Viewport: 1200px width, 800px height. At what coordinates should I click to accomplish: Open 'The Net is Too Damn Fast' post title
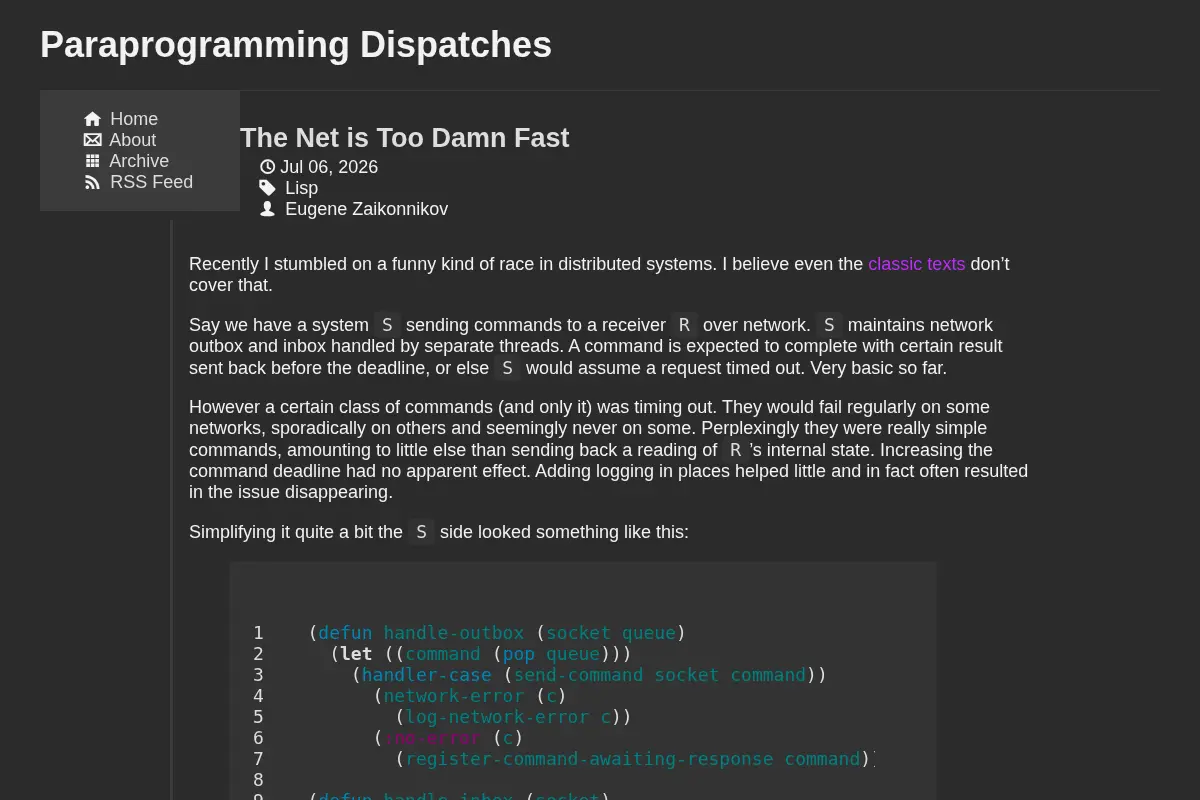click(404, 138)
